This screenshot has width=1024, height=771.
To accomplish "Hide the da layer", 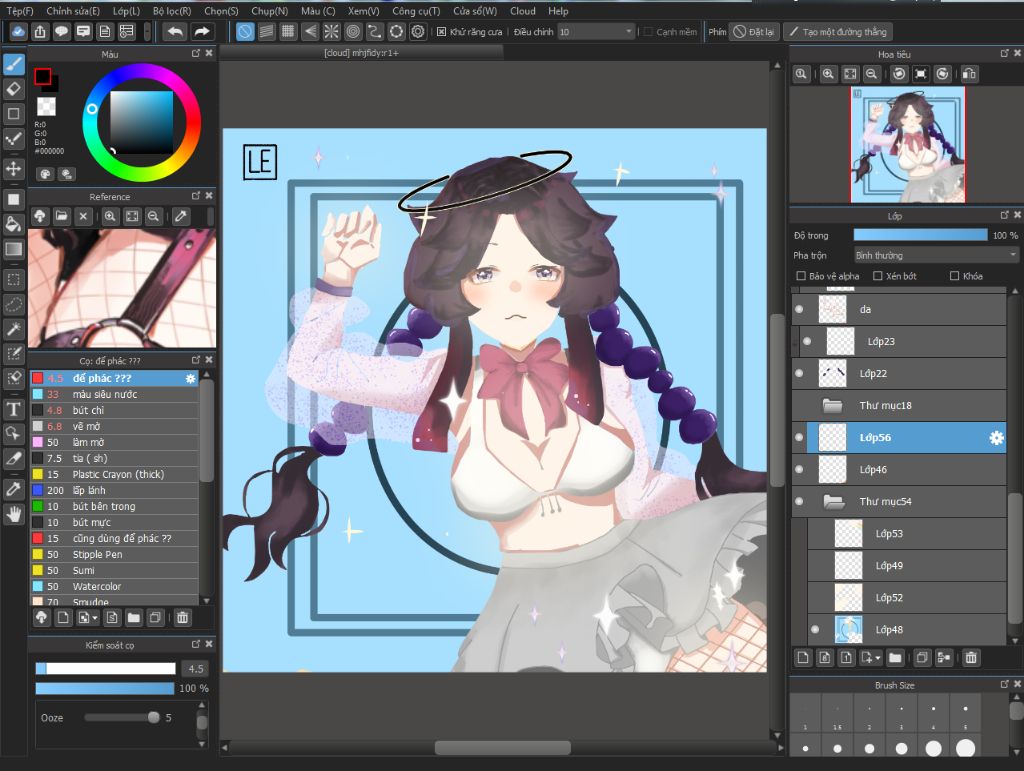I will pos(799,309).
